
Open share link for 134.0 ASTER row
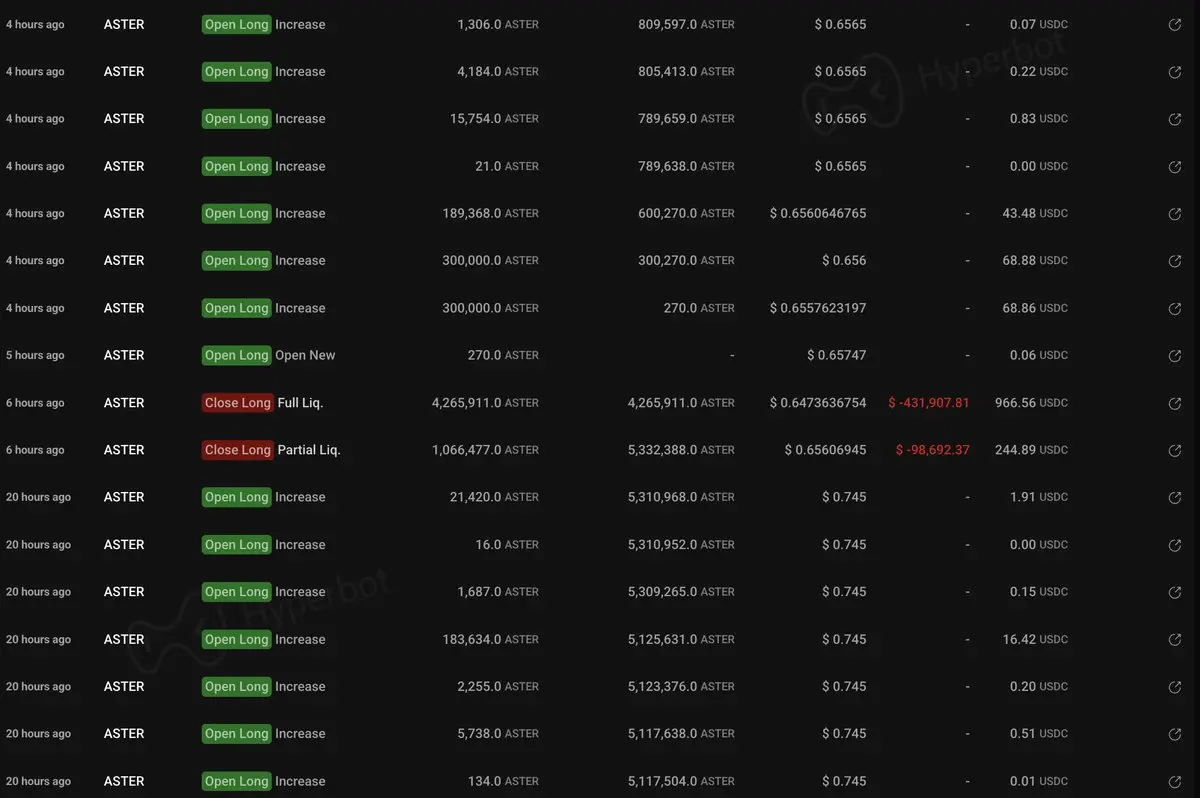coord(1175,782)
